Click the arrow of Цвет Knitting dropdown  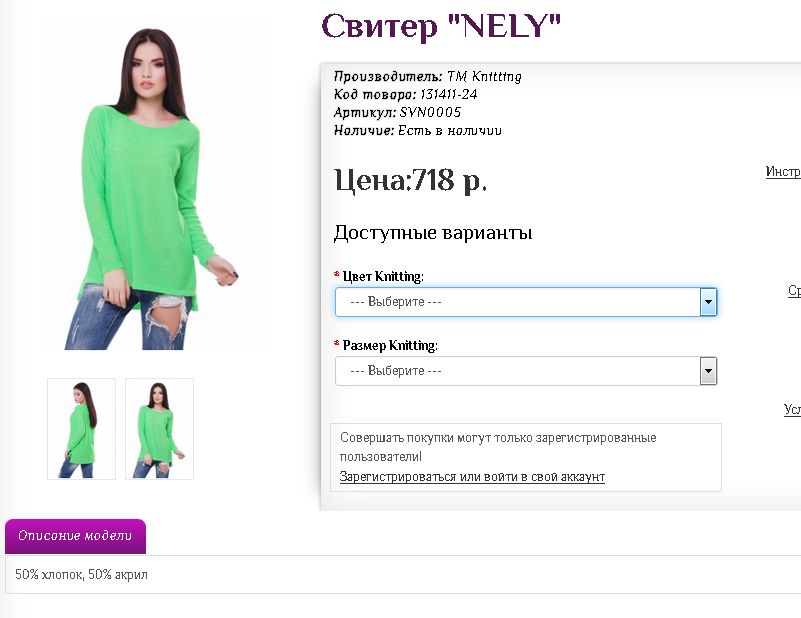coord(708,302)
